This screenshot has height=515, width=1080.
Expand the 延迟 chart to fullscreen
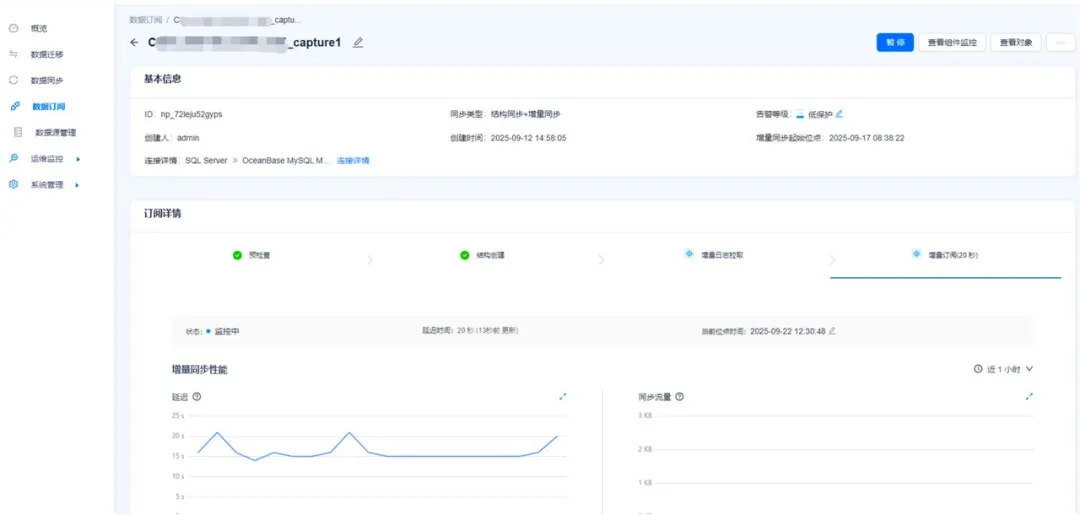pos(563,397)
